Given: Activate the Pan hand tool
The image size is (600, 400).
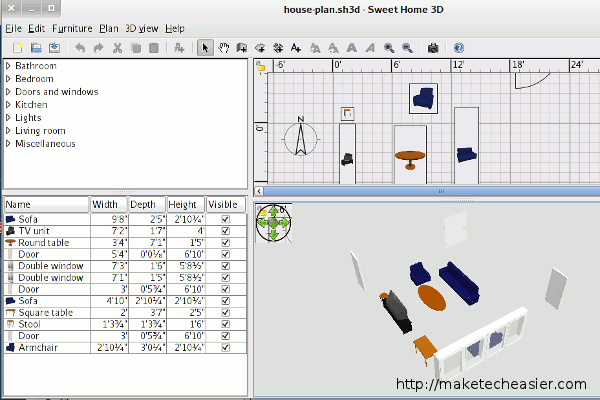Looking at the screenshot, I should [223, 48].
